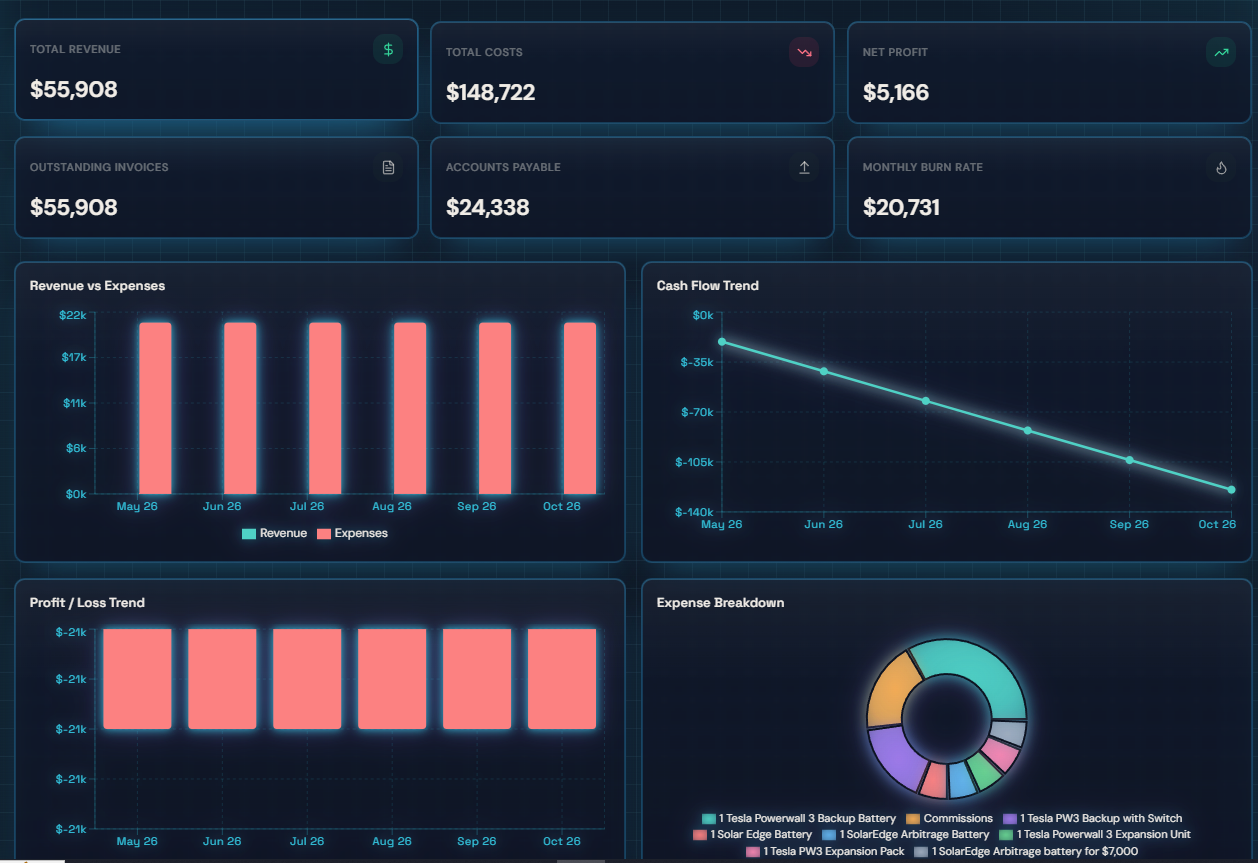Click the Revenue vs Expenses chart title
The image size is (1258, 863).
pos(97,286)
